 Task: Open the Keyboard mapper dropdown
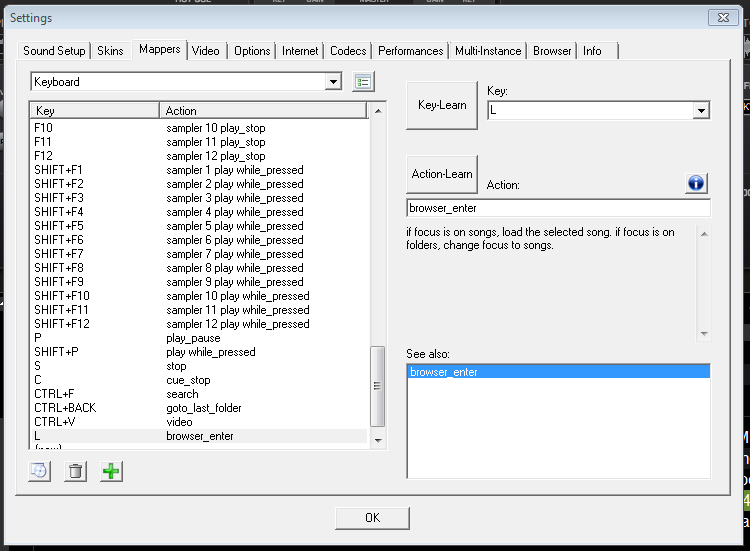[x=333, y=82]
